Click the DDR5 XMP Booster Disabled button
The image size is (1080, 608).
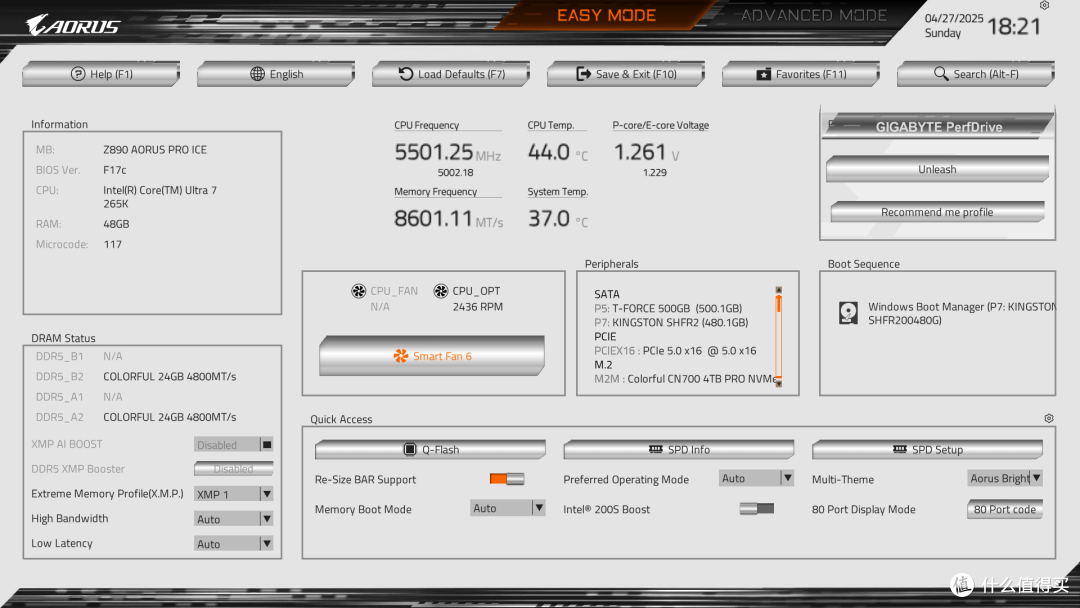(x=233, y=469)
